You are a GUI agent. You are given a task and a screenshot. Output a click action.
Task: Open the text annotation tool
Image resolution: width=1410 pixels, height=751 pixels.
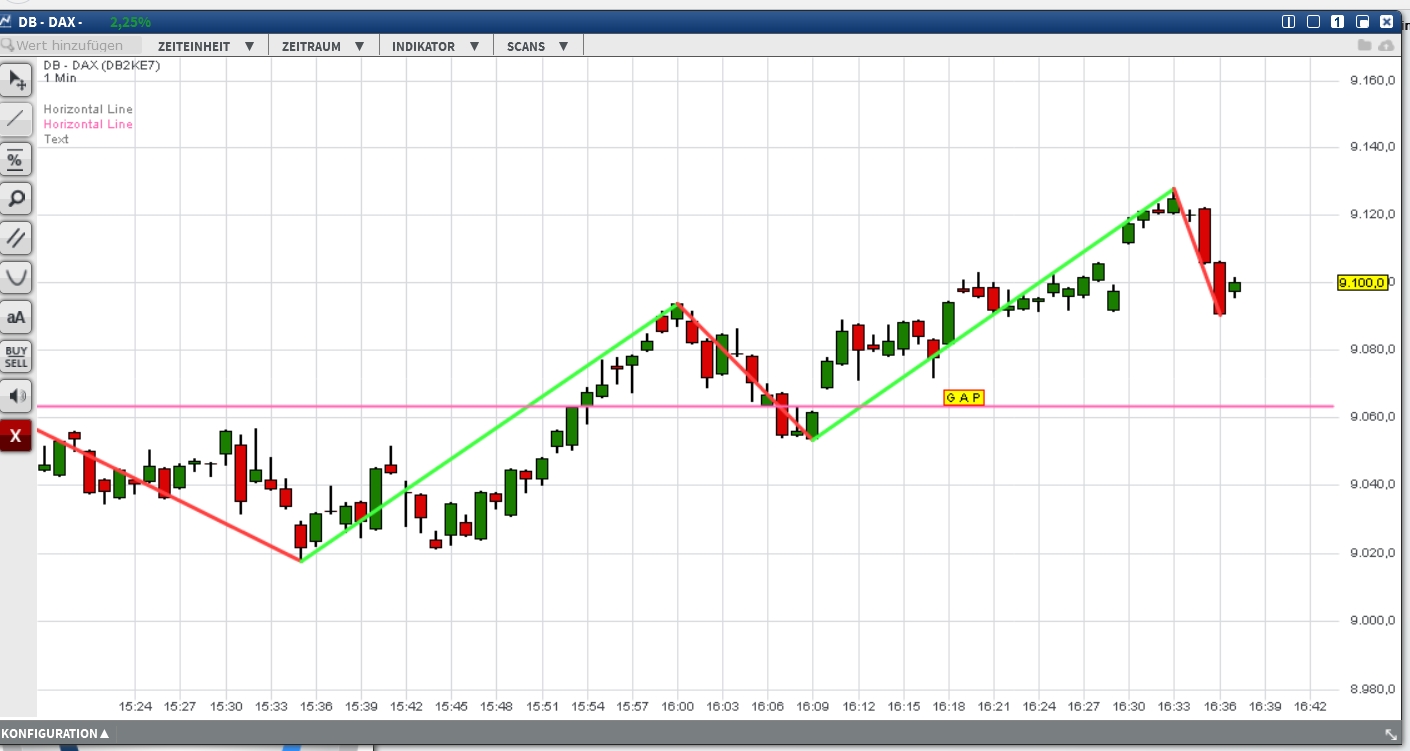click(15, 317)
